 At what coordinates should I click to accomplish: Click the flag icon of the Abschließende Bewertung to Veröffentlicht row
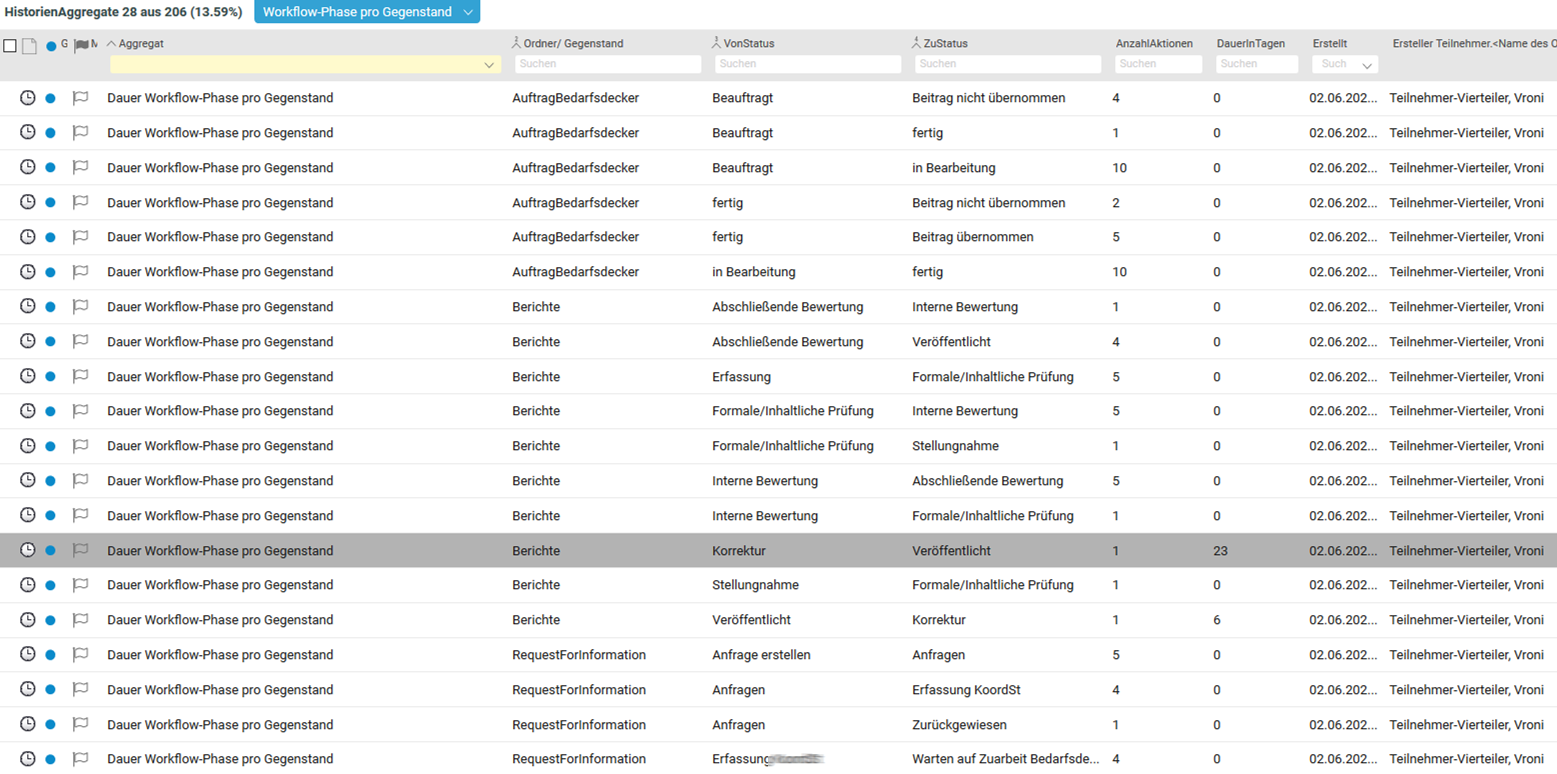80,342
